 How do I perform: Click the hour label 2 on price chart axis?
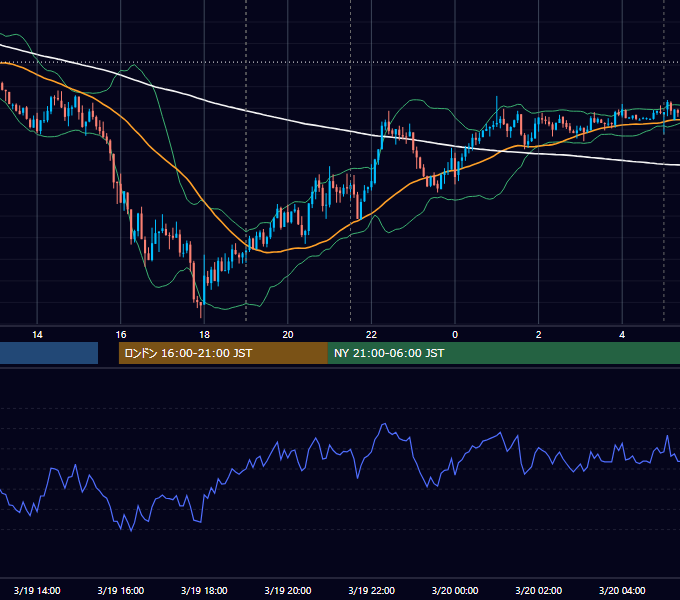(x=539, y=335)
